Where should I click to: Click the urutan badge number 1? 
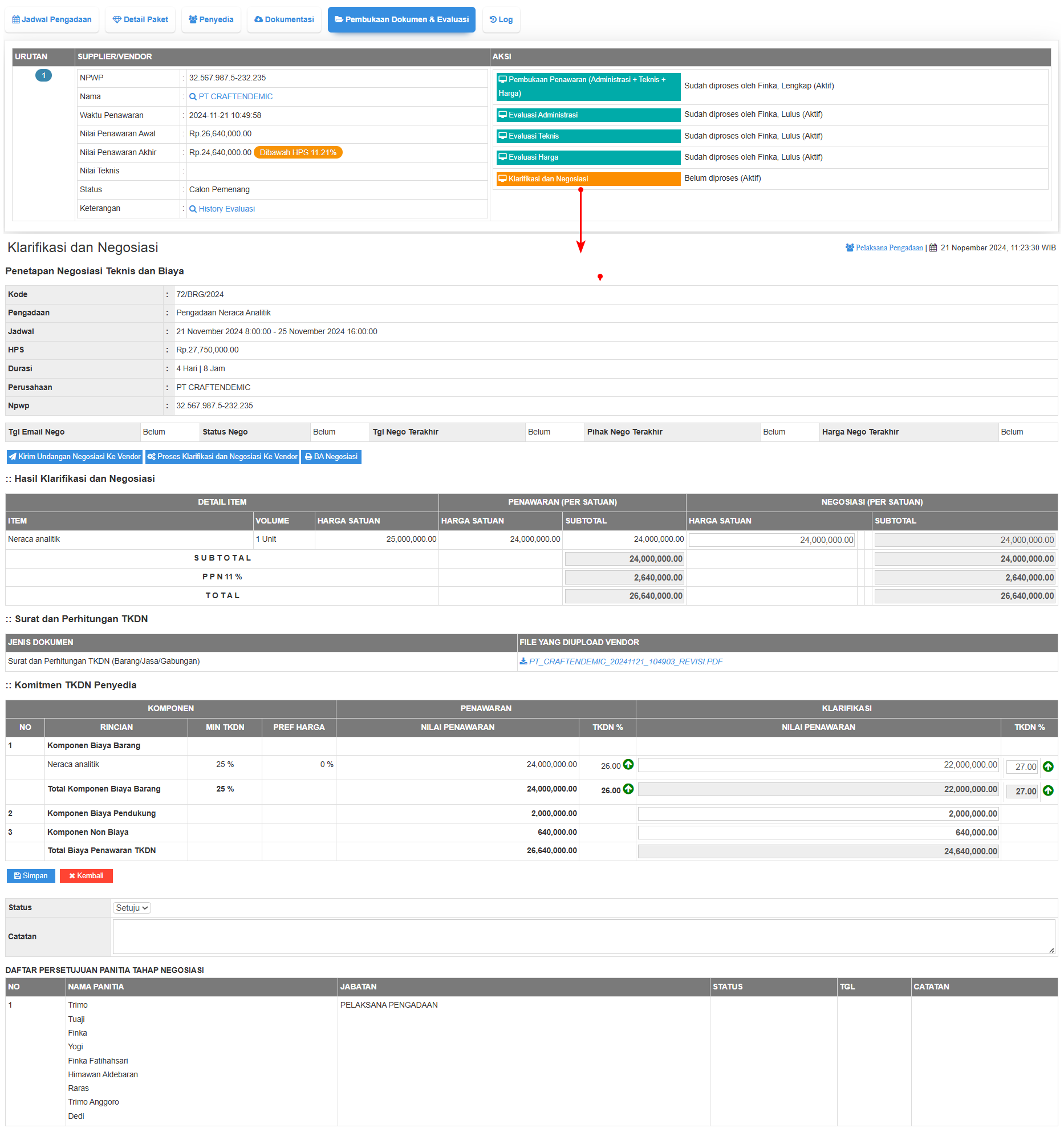point(43,76)
